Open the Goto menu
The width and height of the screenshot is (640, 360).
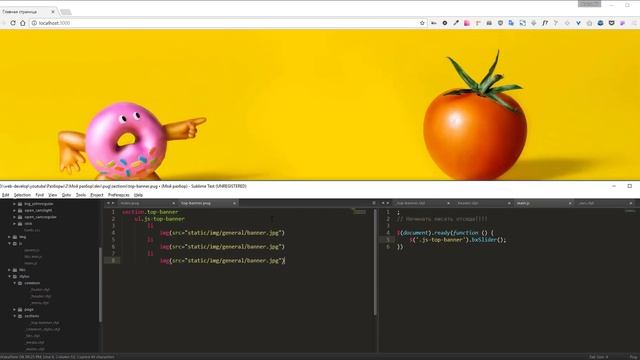(x=67, y=195)
